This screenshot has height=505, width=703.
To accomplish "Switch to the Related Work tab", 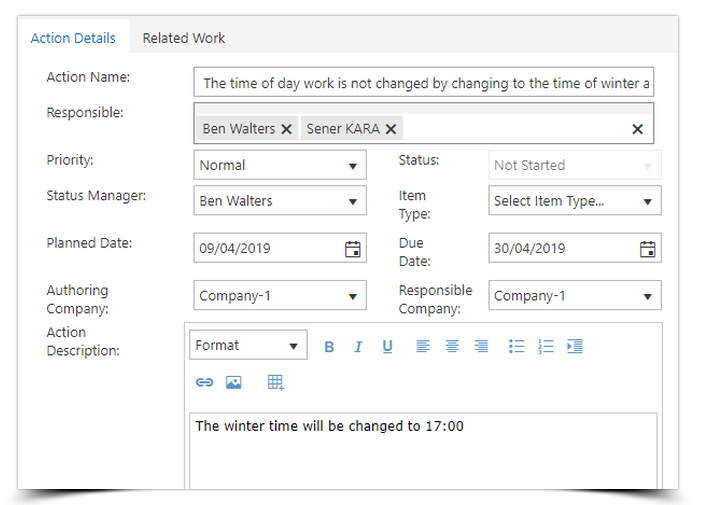I will [x=183, y=38].
